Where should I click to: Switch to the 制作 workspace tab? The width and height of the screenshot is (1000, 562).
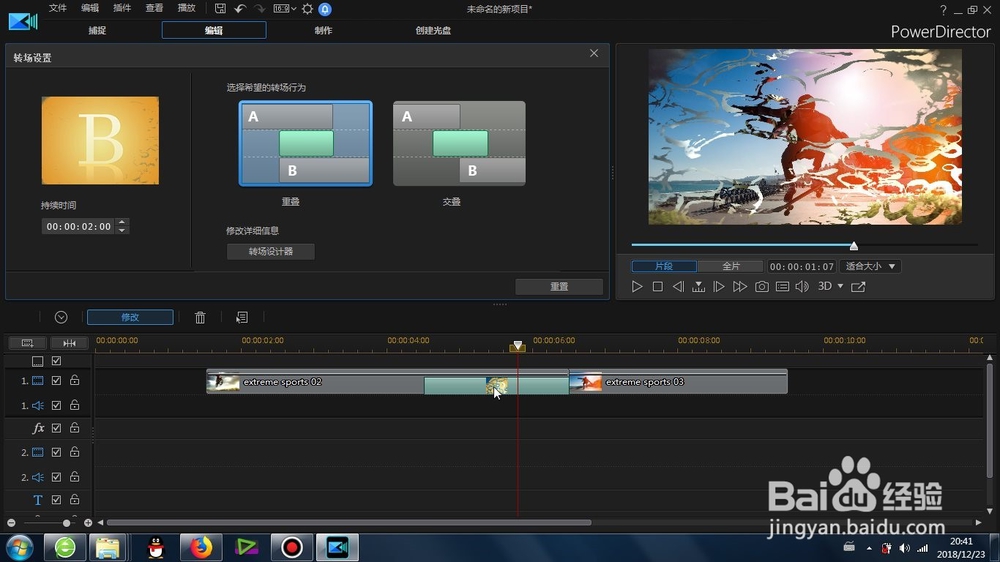tap(323, 30)
